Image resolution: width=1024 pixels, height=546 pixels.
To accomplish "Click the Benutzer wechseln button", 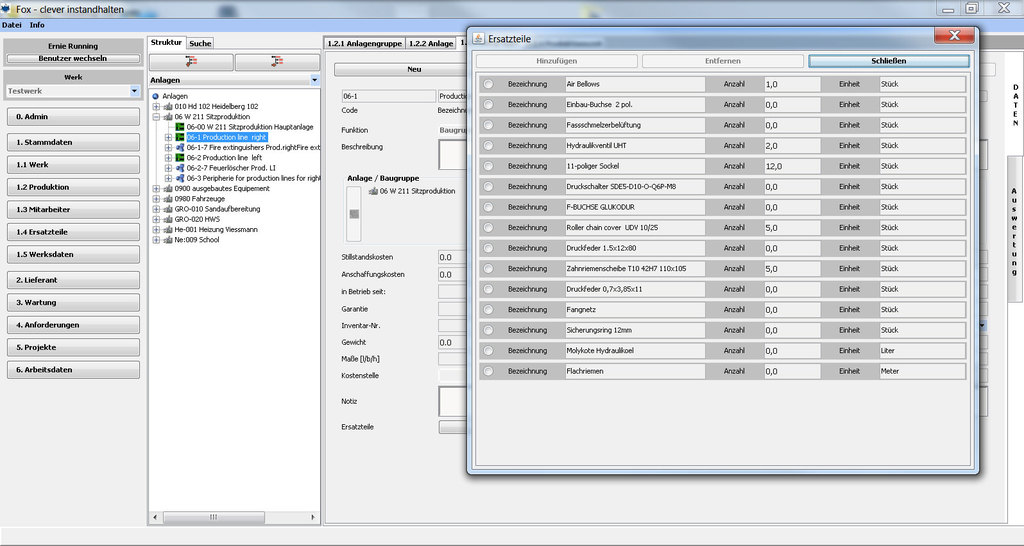I will 73,58.
